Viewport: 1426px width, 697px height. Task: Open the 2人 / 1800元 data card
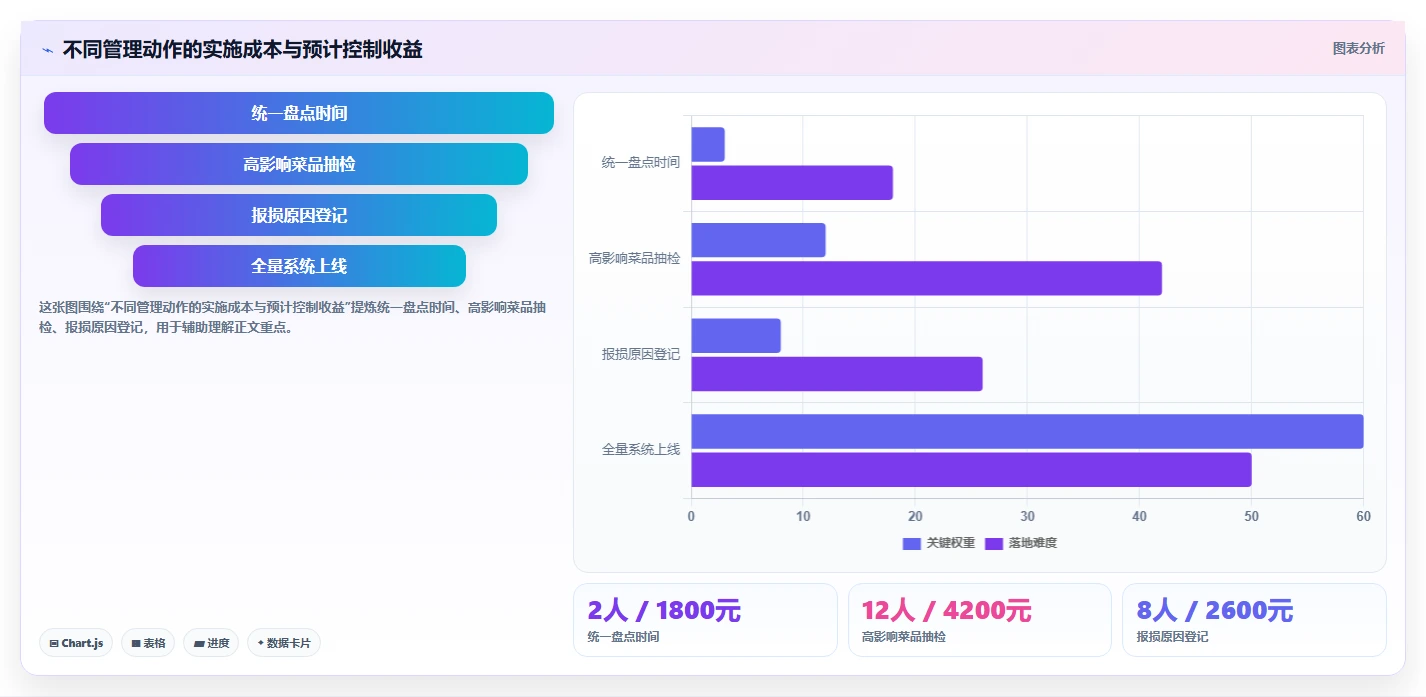[705, 620]
